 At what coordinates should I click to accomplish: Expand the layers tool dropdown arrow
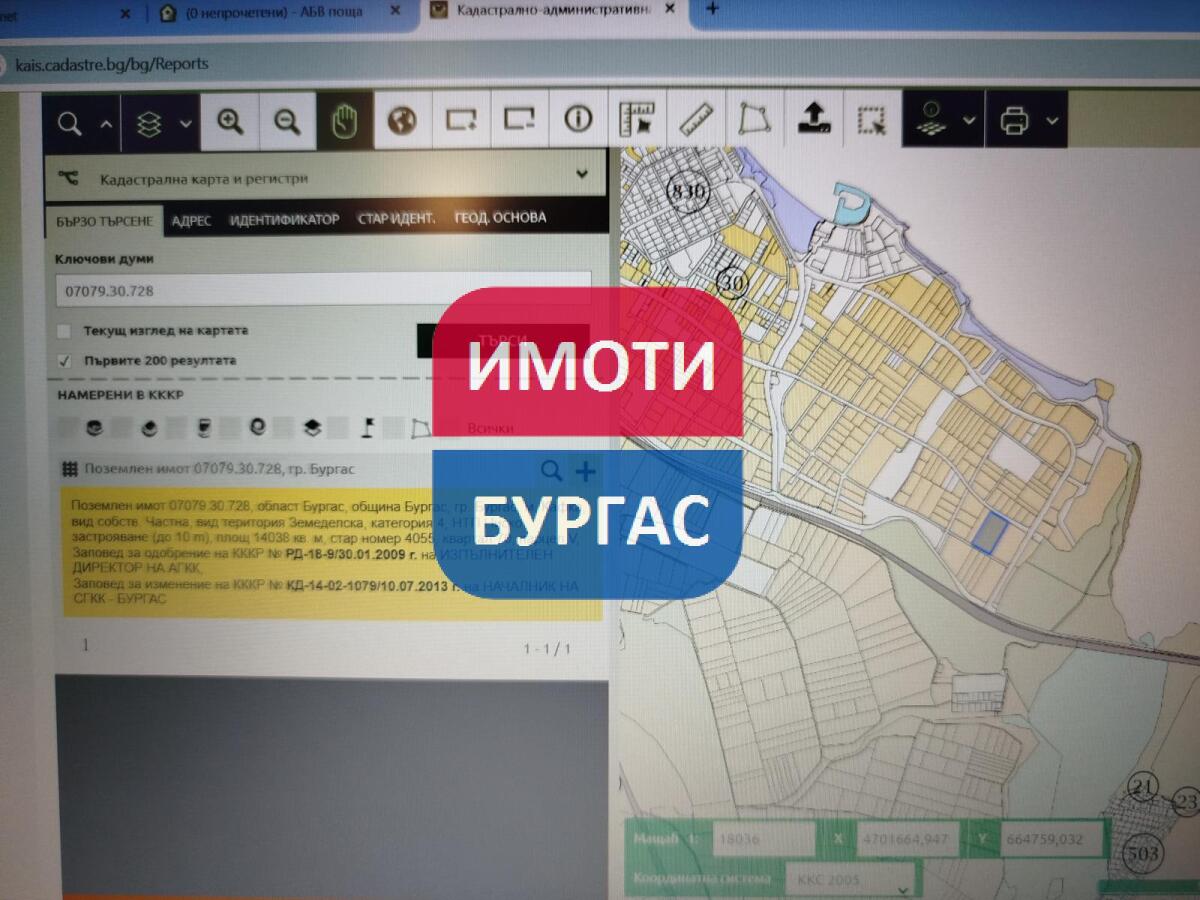186,123
